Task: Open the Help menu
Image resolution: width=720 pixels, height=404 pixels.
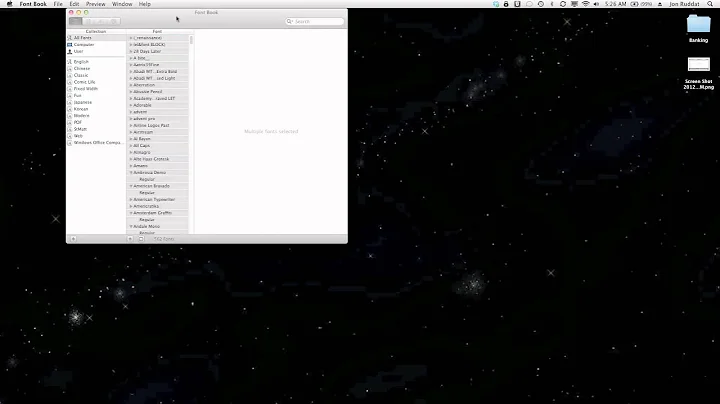Action: coord(145,4)
